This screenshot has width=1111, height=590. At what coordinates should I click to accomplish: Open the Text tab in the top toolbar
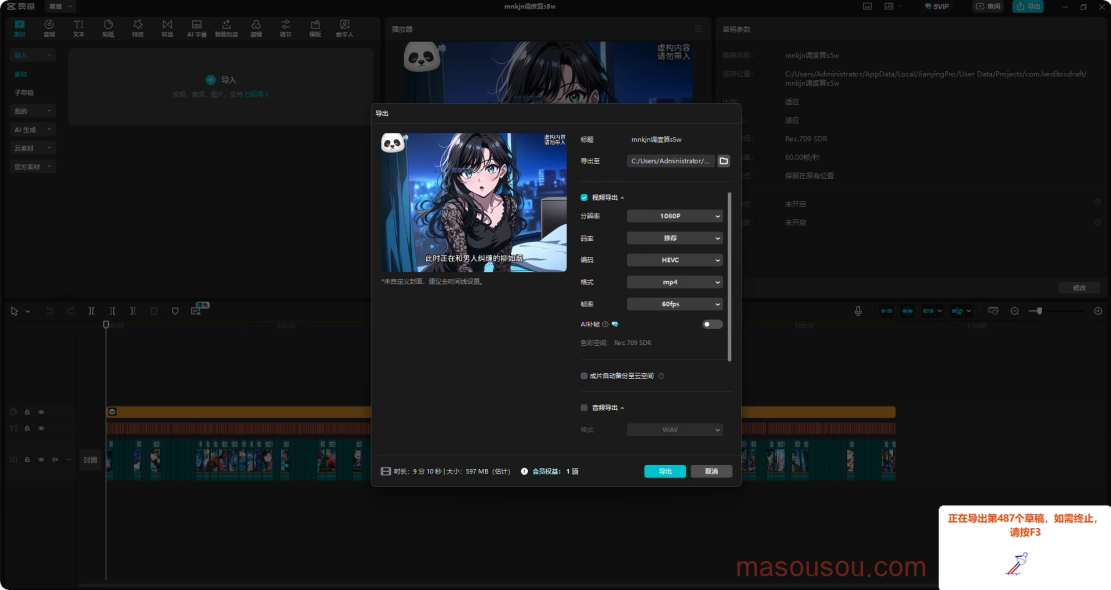click(x=79, y=28)
